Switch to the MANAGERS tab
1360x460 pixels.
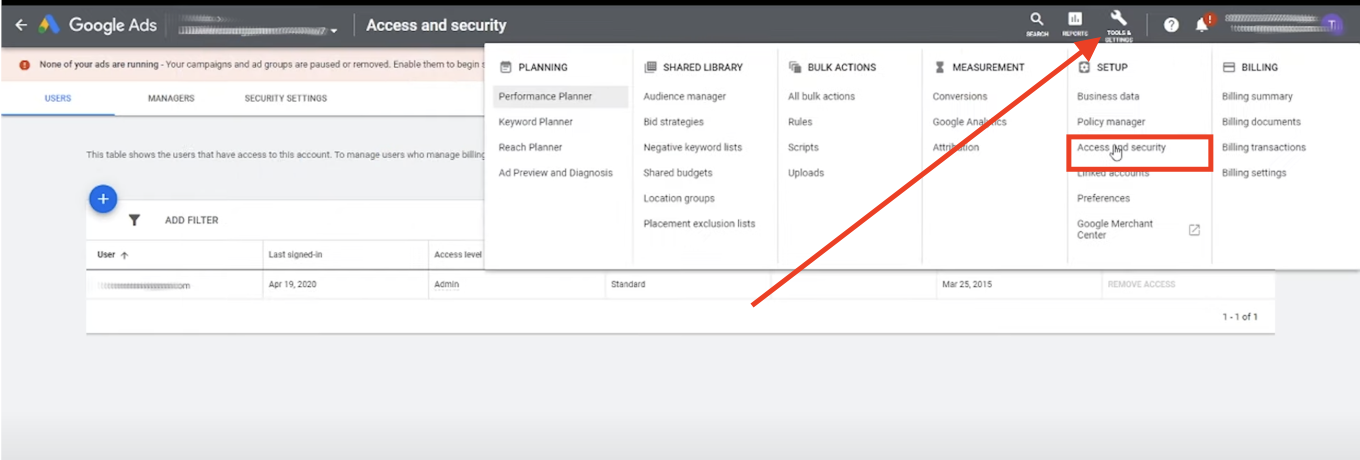click(171, 98)
